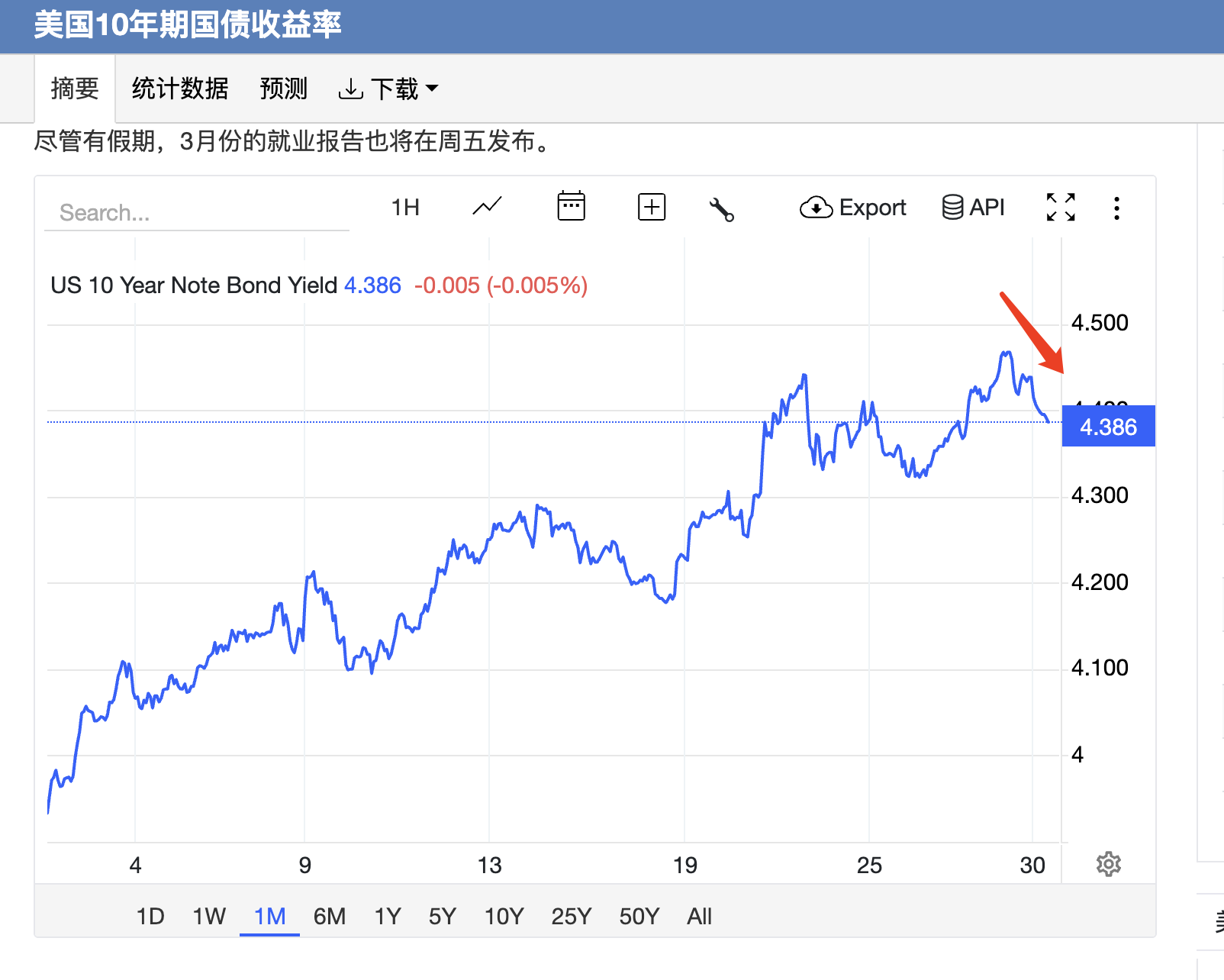Screen dimensions: 1224x980
Task: Switch to the 预测 tab
Action: 283,89
